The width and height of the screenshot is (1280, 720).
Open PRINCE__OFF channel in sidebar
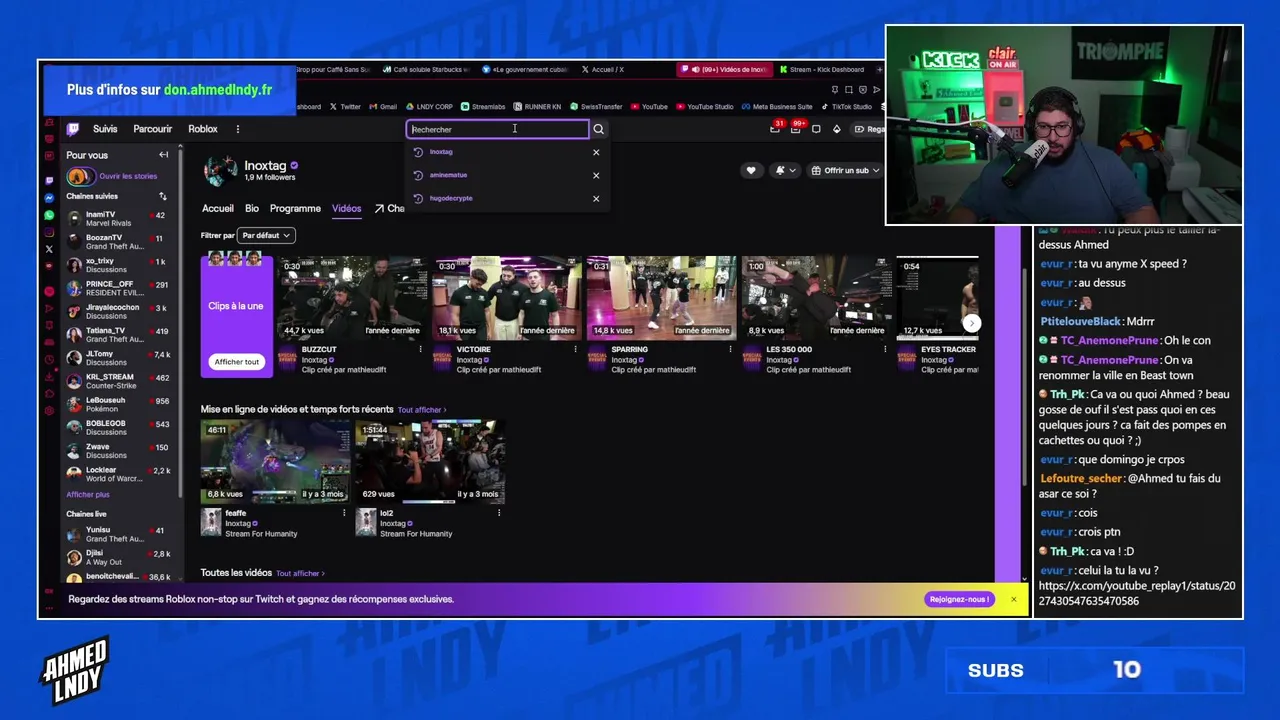point(120,288)
